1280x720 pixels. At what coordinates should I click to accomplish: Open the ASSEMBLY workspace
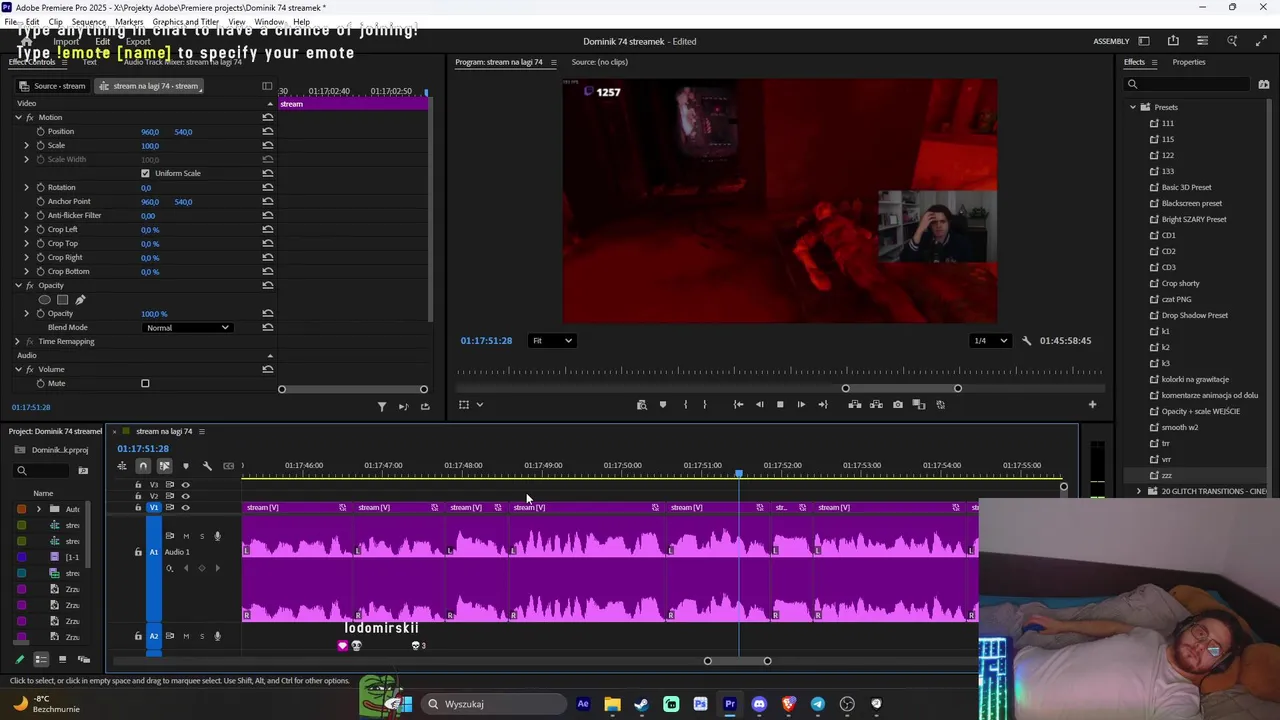(1111, 41)
